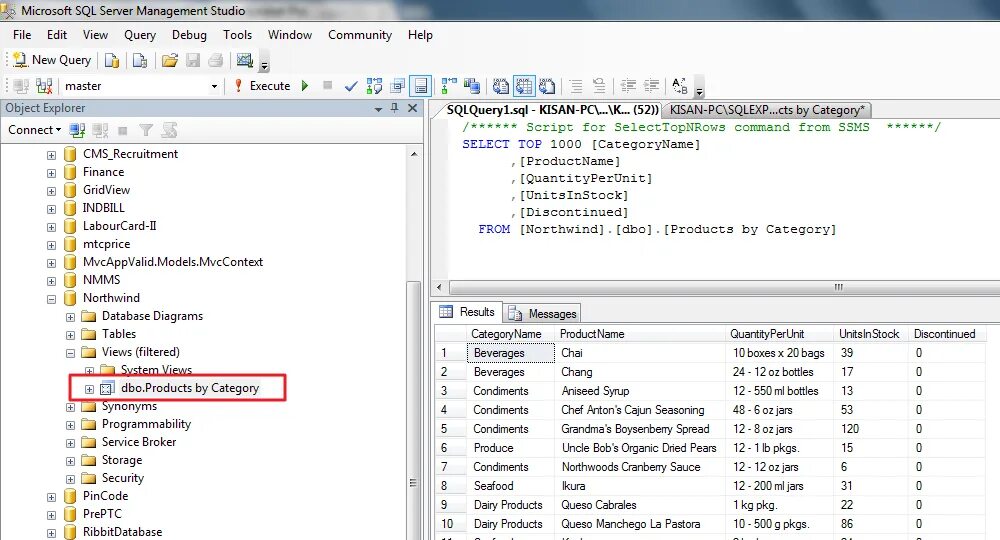
Task: Click the Print icon
Action: (x=216, y=61)
